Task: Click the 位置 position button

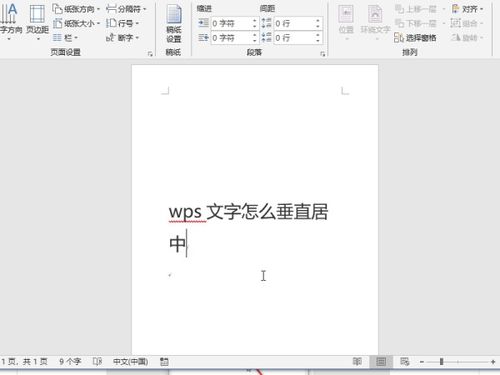Action: pos(346,23)
